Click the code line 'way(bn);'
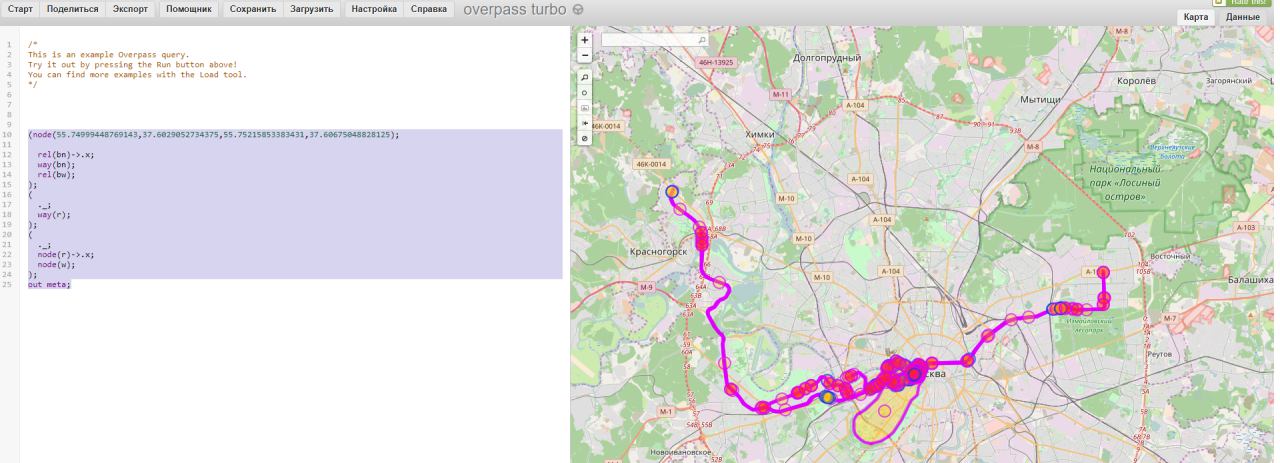Image resolution: width=1280 pixels, height=463 pixels. point(56,164)
